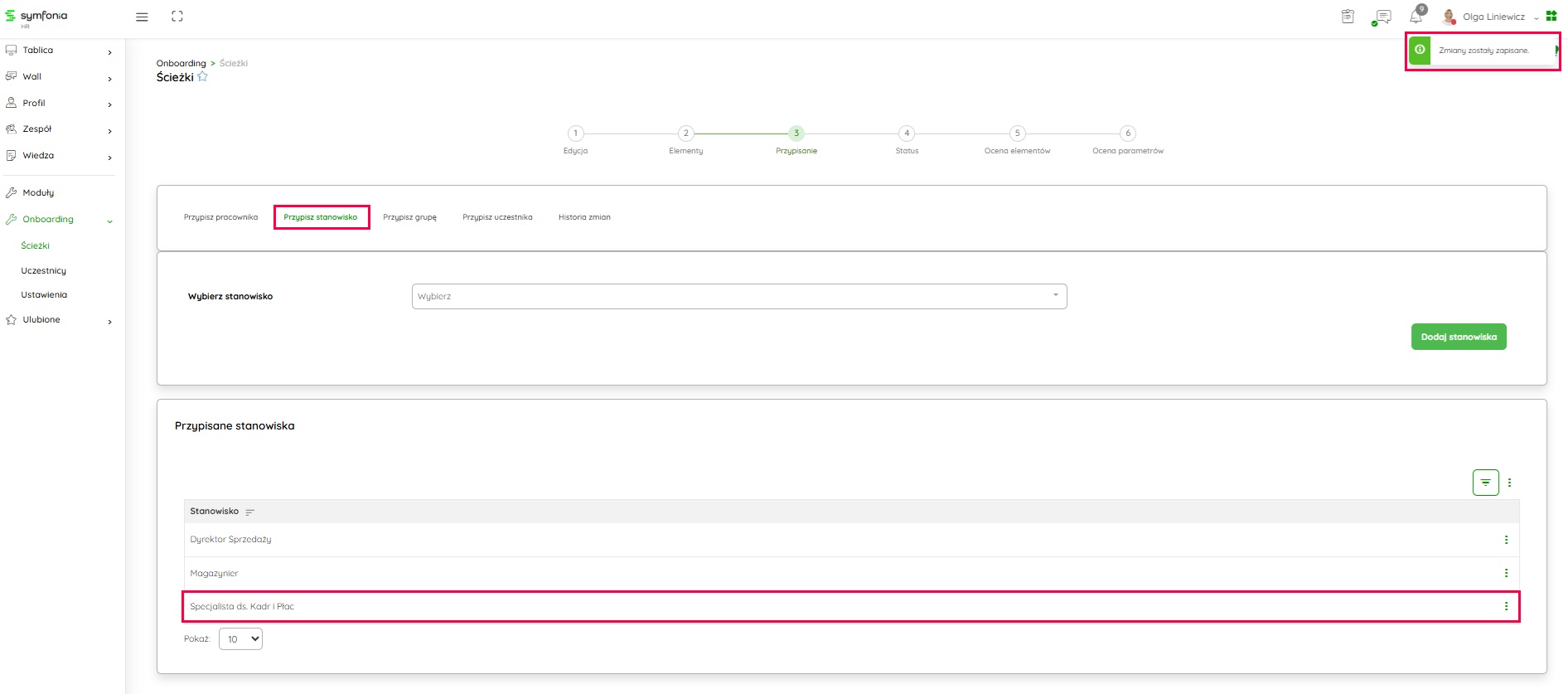Open the clipboard tasks icon
Image resolution: width=1568 pixels, height=694 pixels.
click(1348, 17)
